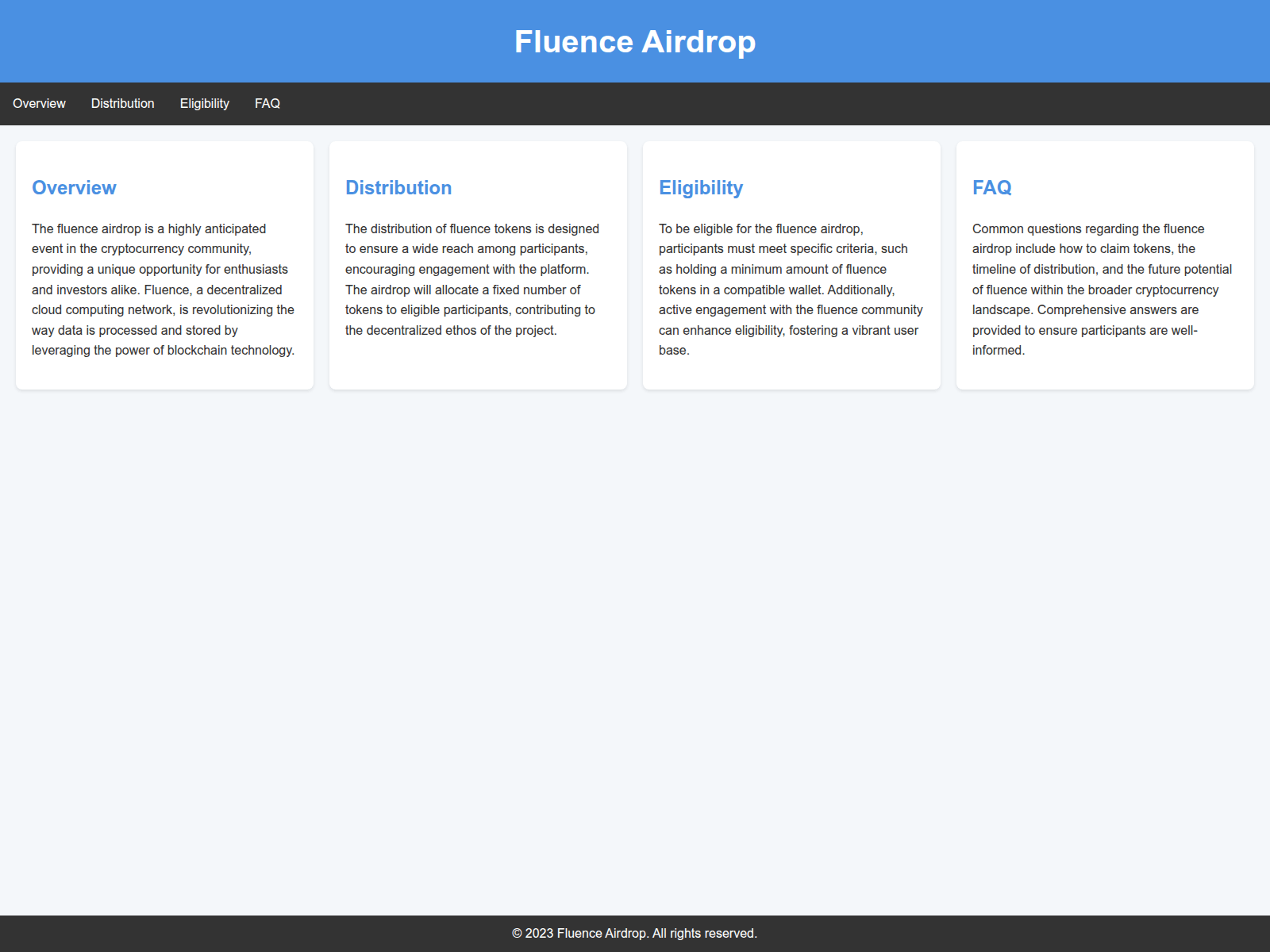Click the copyright notice in the footer

point(635,934)
